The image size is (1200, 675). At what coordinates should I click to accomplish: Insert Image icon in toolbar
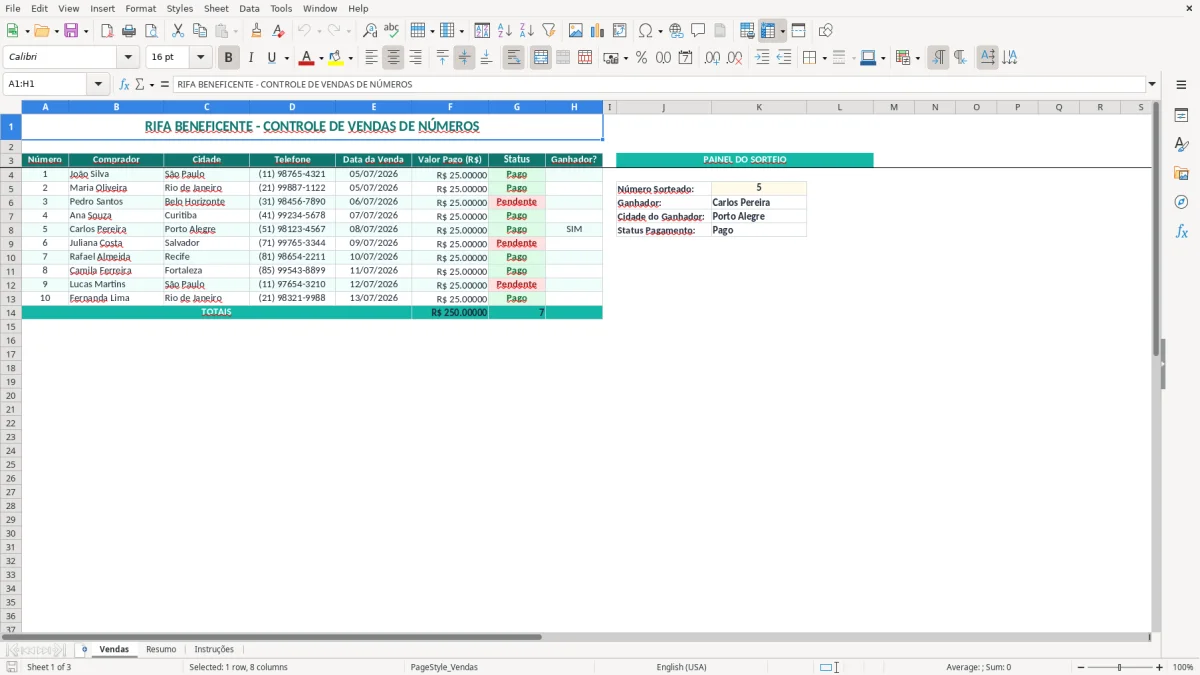pyautogui.click(x=576, y=31)
